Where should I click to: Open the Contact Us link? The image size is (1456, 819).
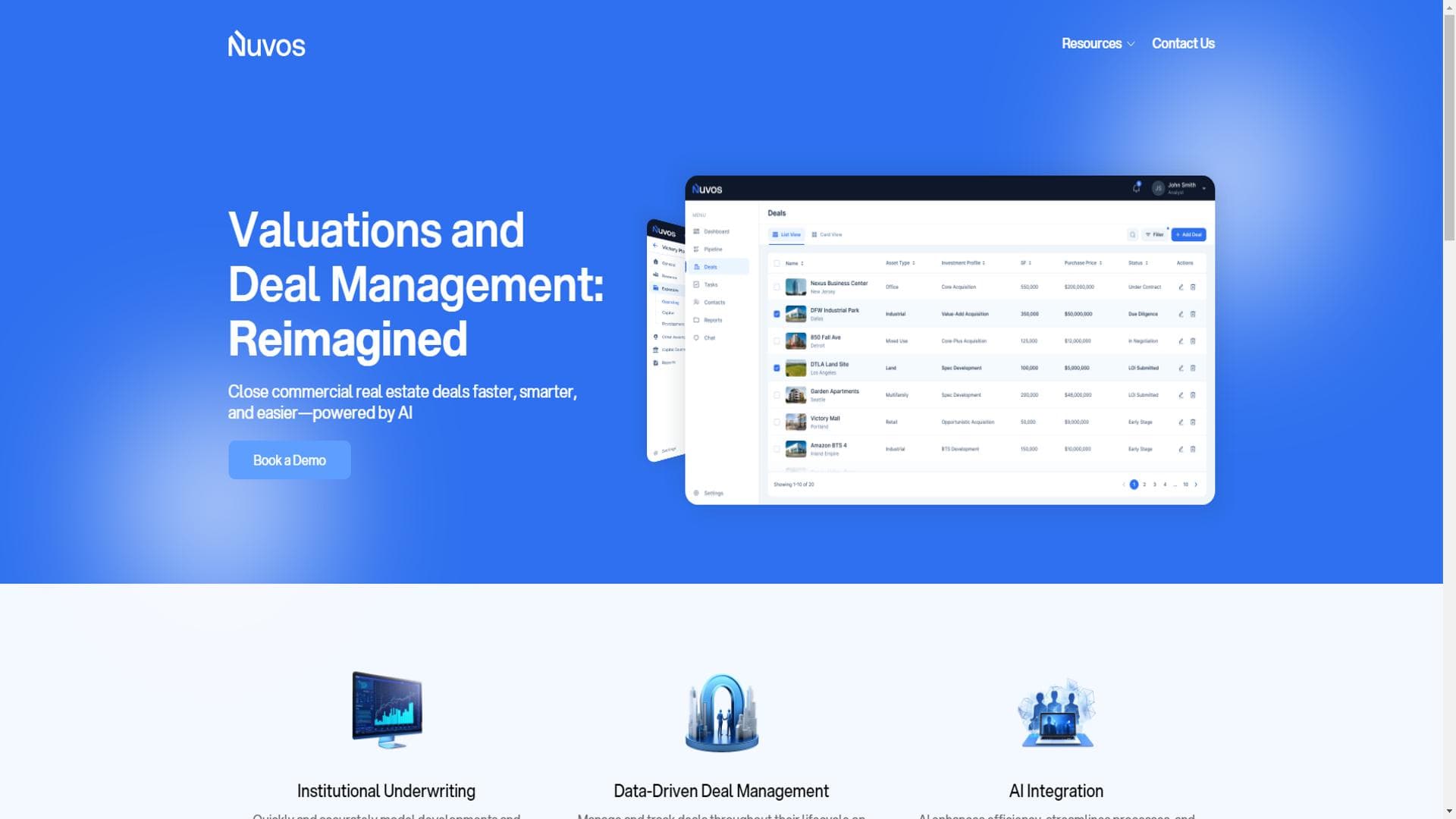coord(1182,44)
